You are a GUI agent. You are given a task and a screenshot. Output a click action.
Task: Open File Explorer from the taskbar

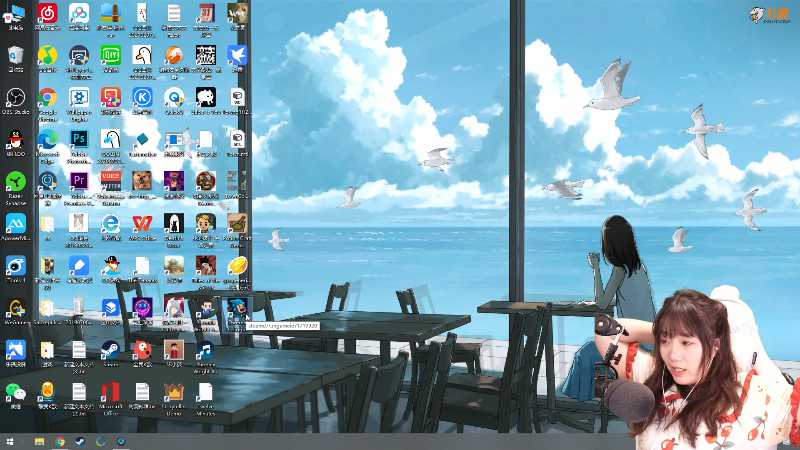(39, 442)
